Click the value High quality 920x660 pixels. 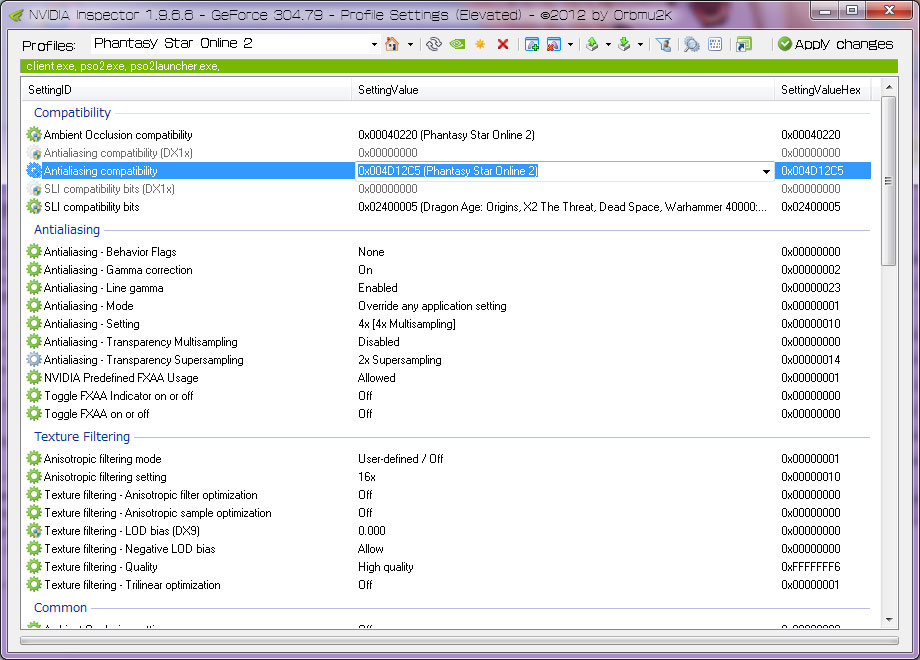coord(385,567)
